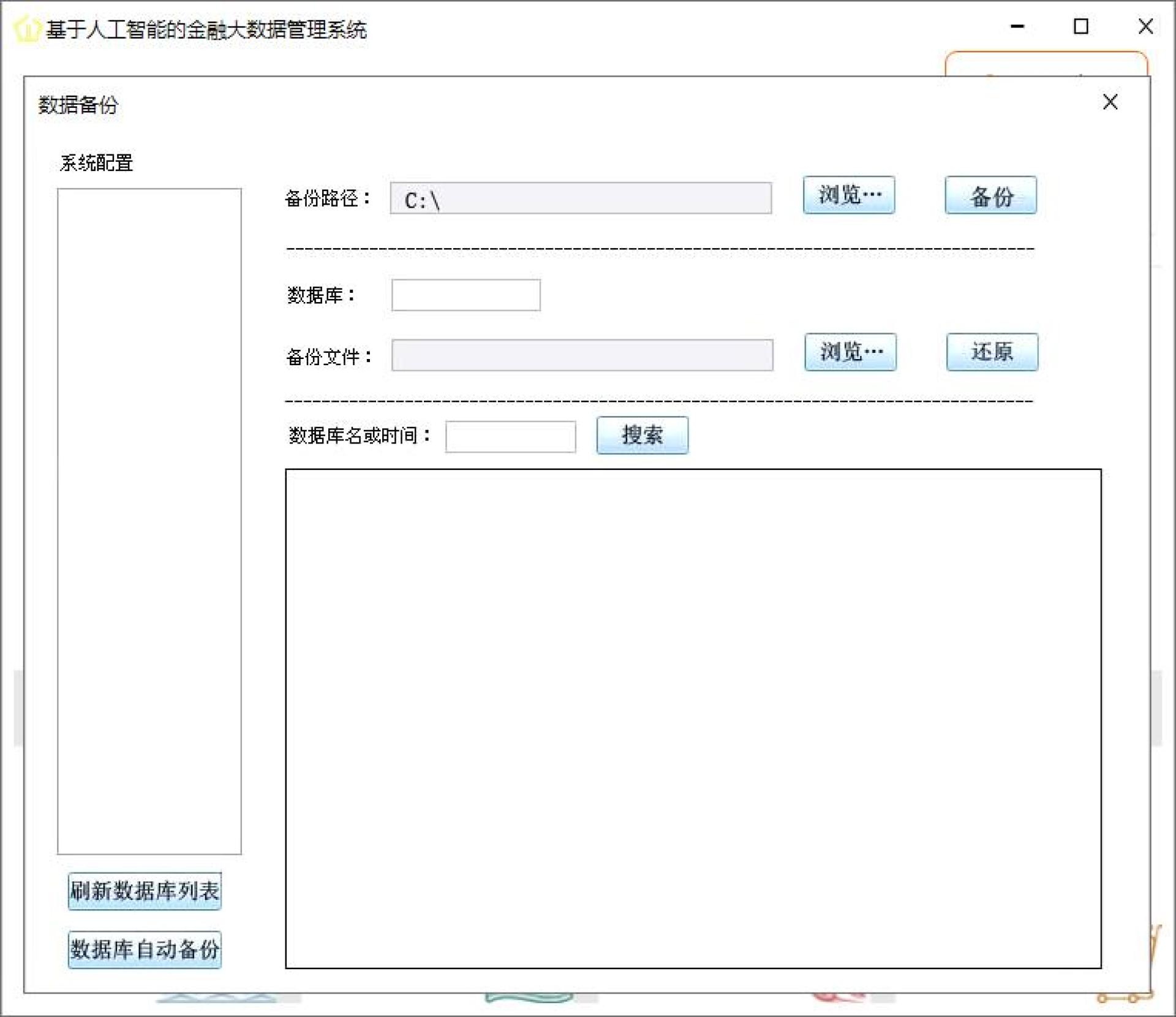Click the 备份文件 path field
Image resolution: width=1176 pixels, height=1017 pixels.
click(x=582, y=355)
